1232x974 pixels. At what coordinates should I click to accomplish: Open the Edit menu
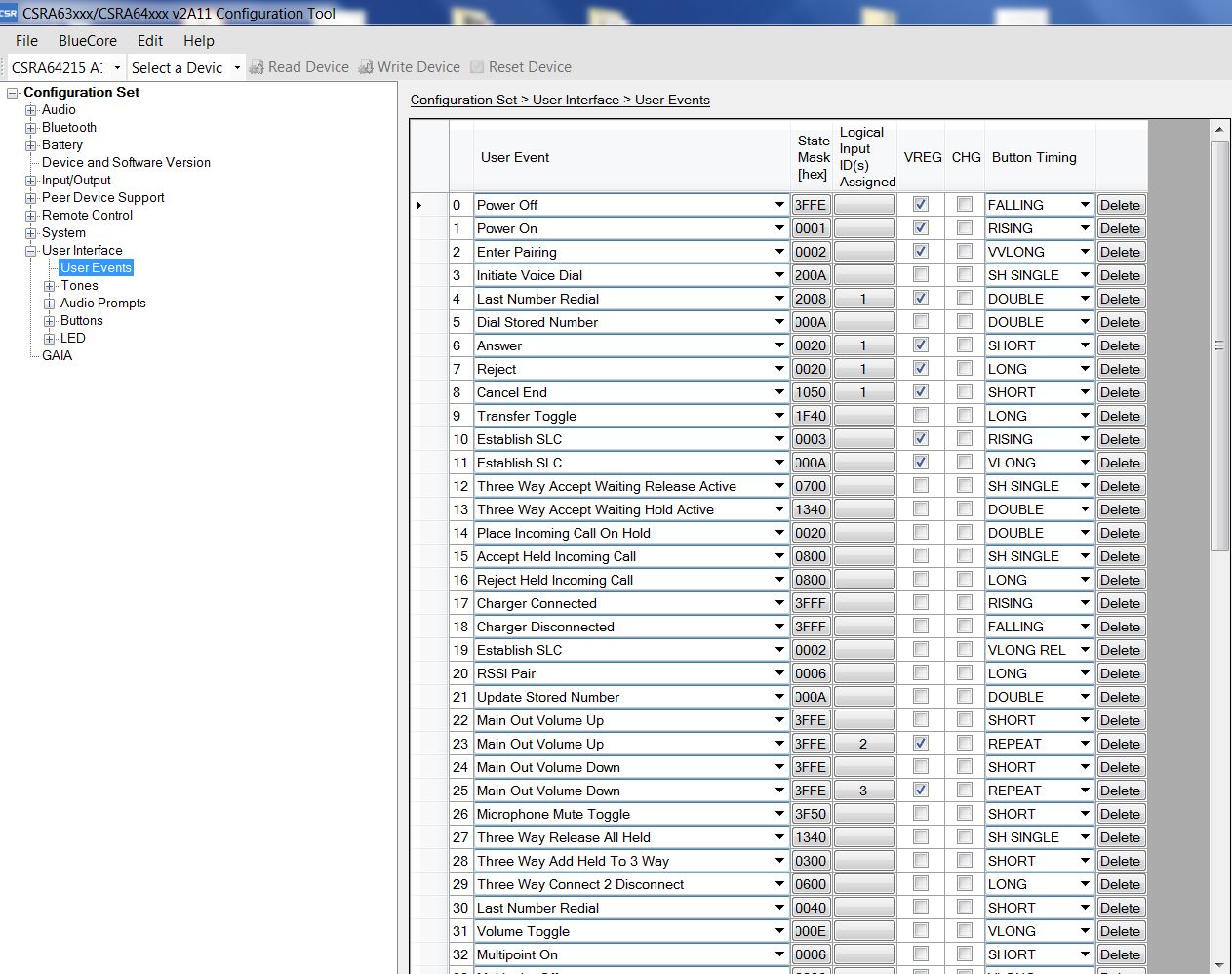tap(150, 41)
